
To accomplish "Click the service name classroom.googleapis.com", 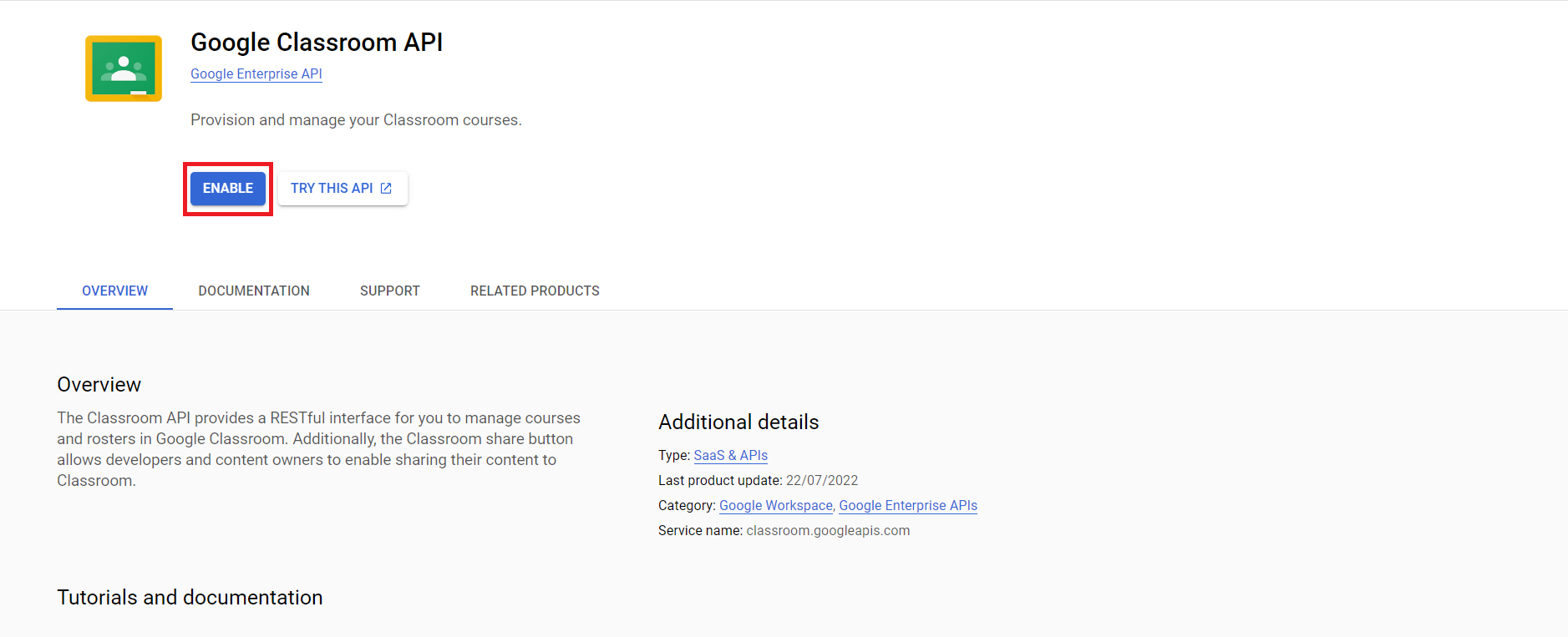I will pos(828,530).
